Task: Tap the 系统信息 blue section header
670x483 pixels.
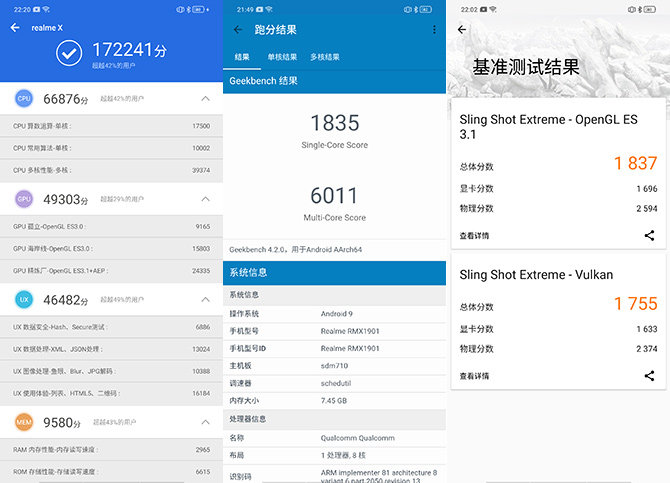Action: point(334,273)
